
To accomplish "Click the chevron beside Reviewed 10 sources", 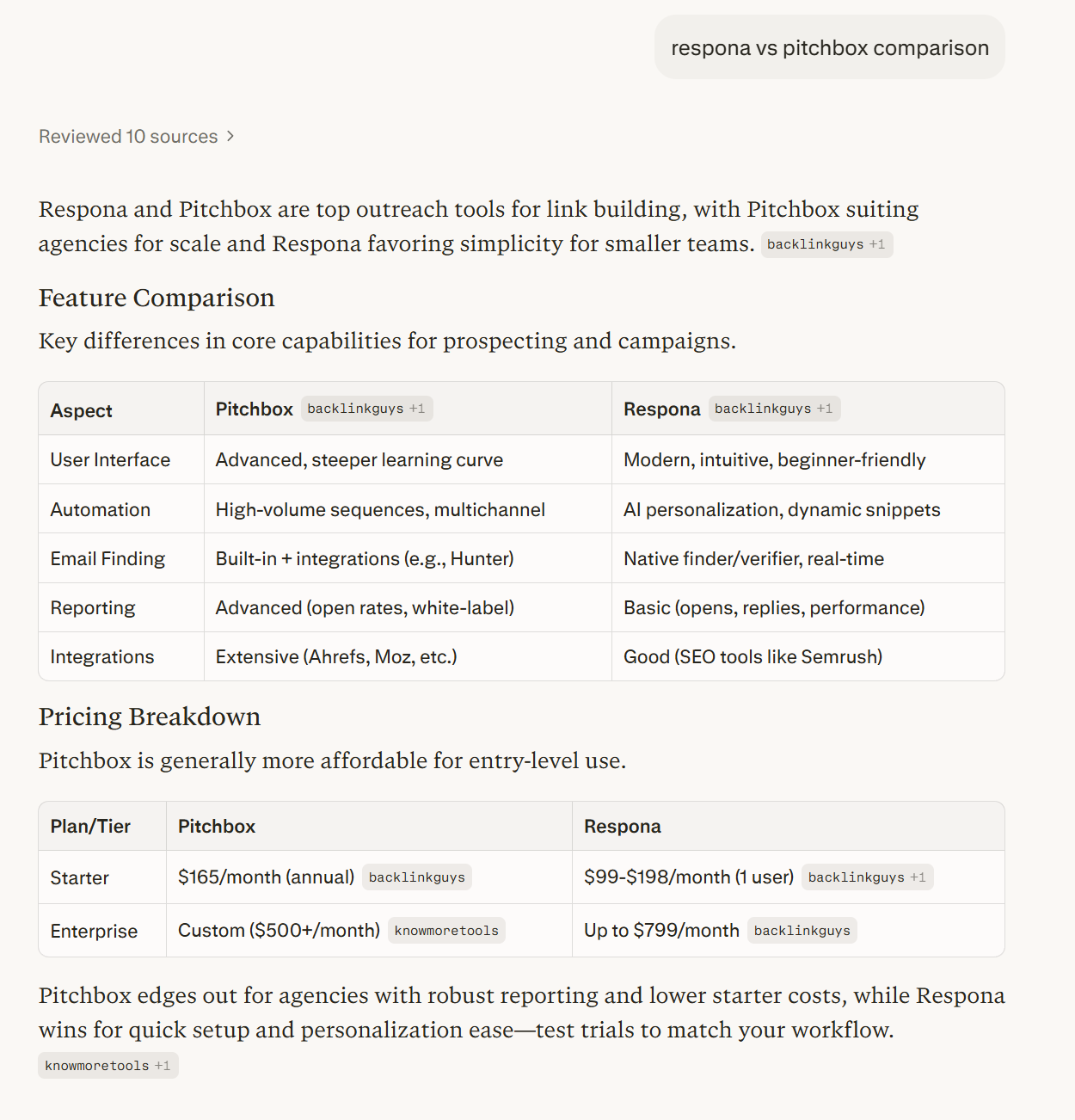I will point(230,136).
